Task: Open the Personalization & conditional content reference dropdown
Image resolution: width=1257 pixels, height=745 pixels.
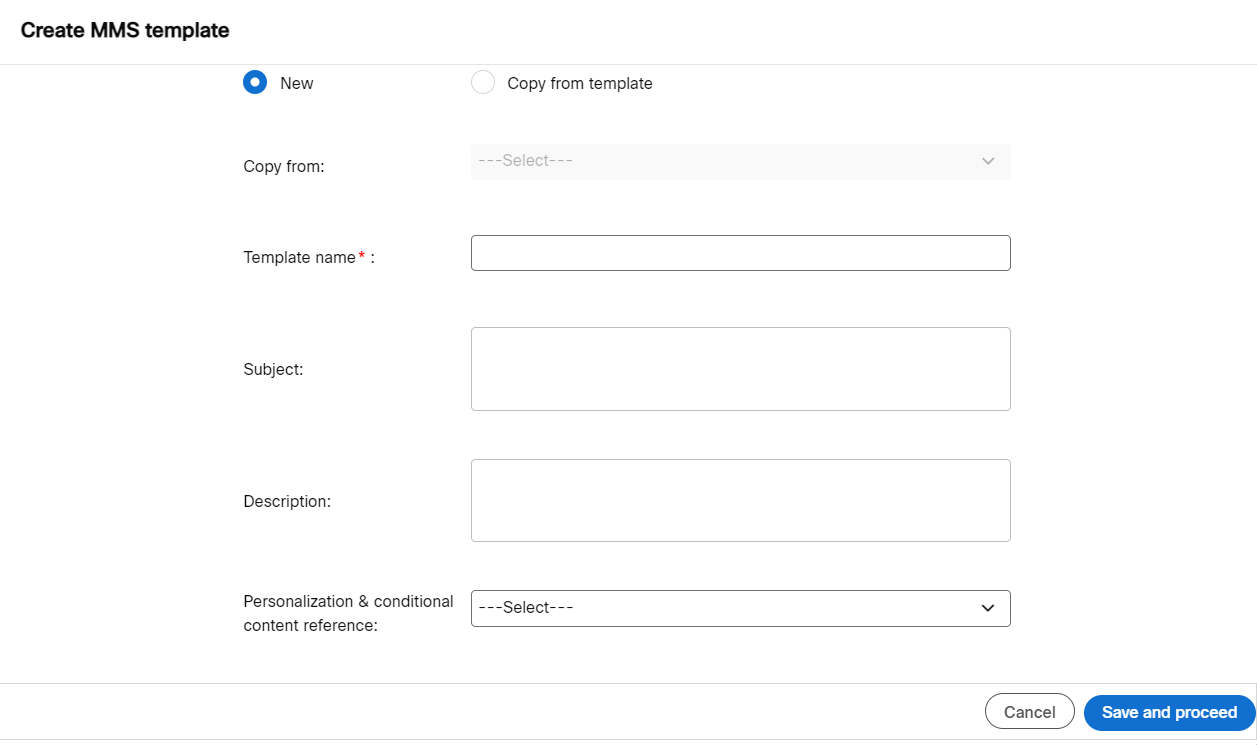Action: pos(740,608)
